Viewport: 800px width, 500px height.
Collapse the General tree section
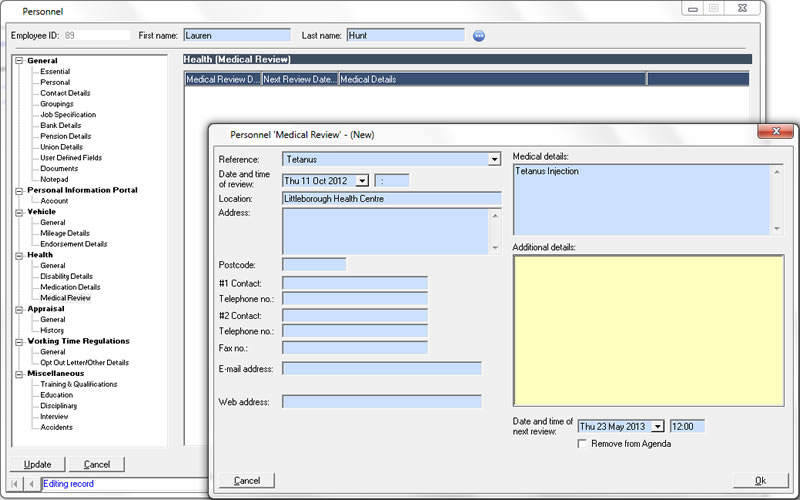point(19,61)
